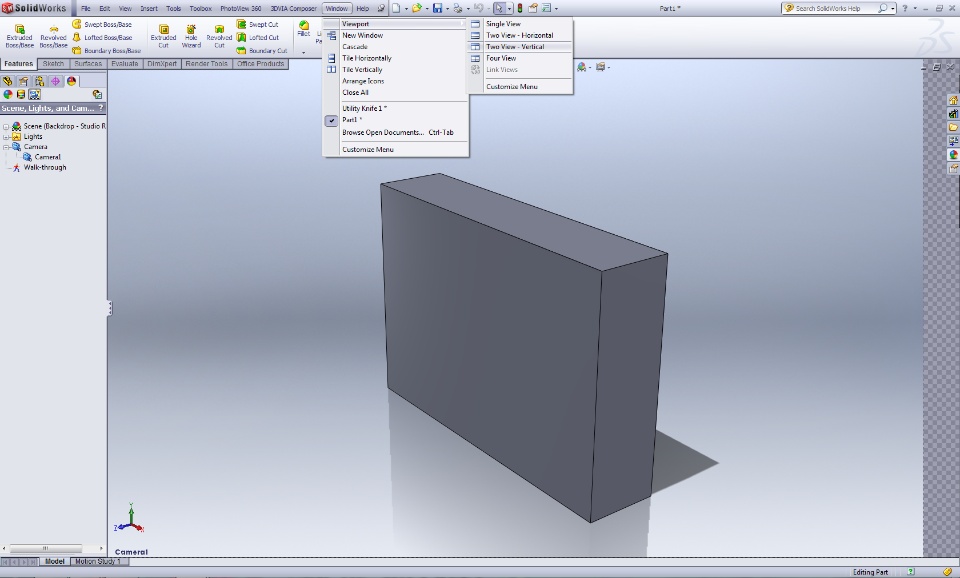This screenshot has height=578, width=960.
Task: Open the dropdown next to the Help question mark
Action: pos(915,9)
